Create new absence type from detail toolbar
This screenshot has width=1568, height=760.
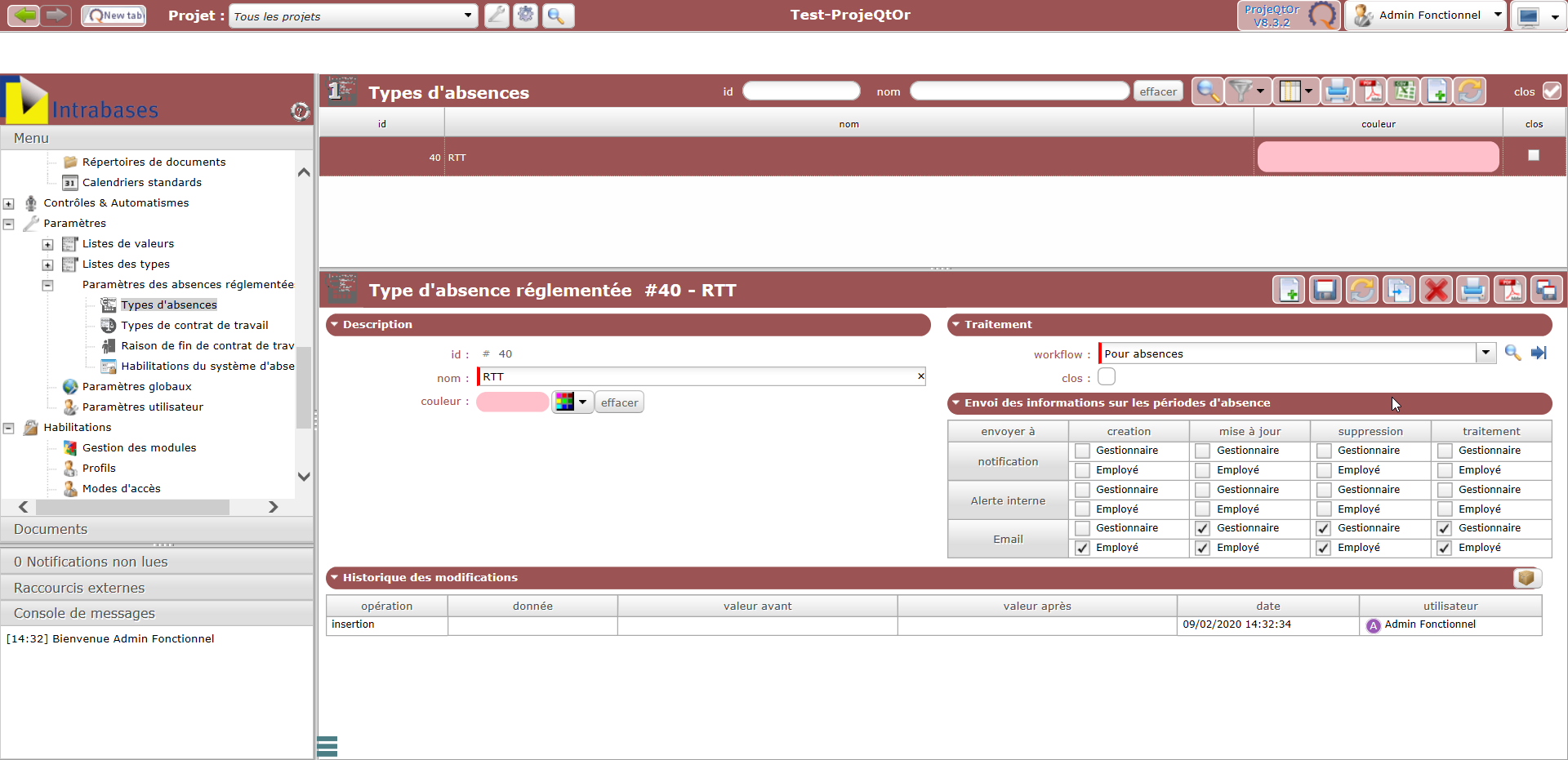click(x=1289, y=290)
